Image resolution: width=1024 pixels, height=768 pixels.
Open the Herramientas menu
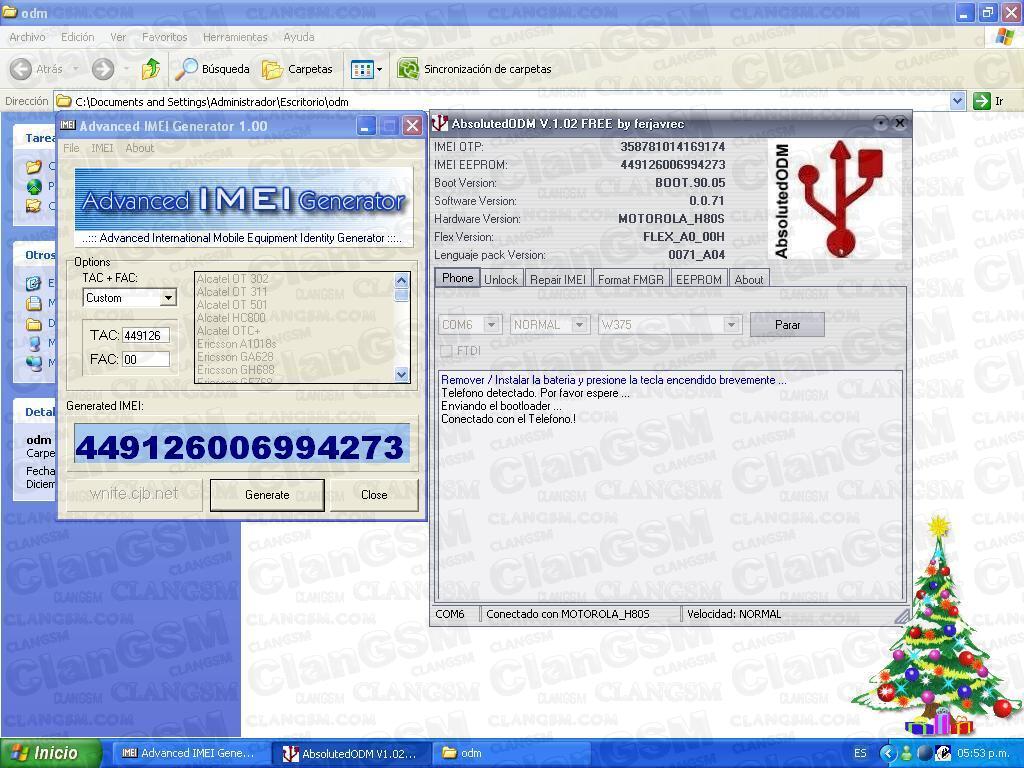235,37
